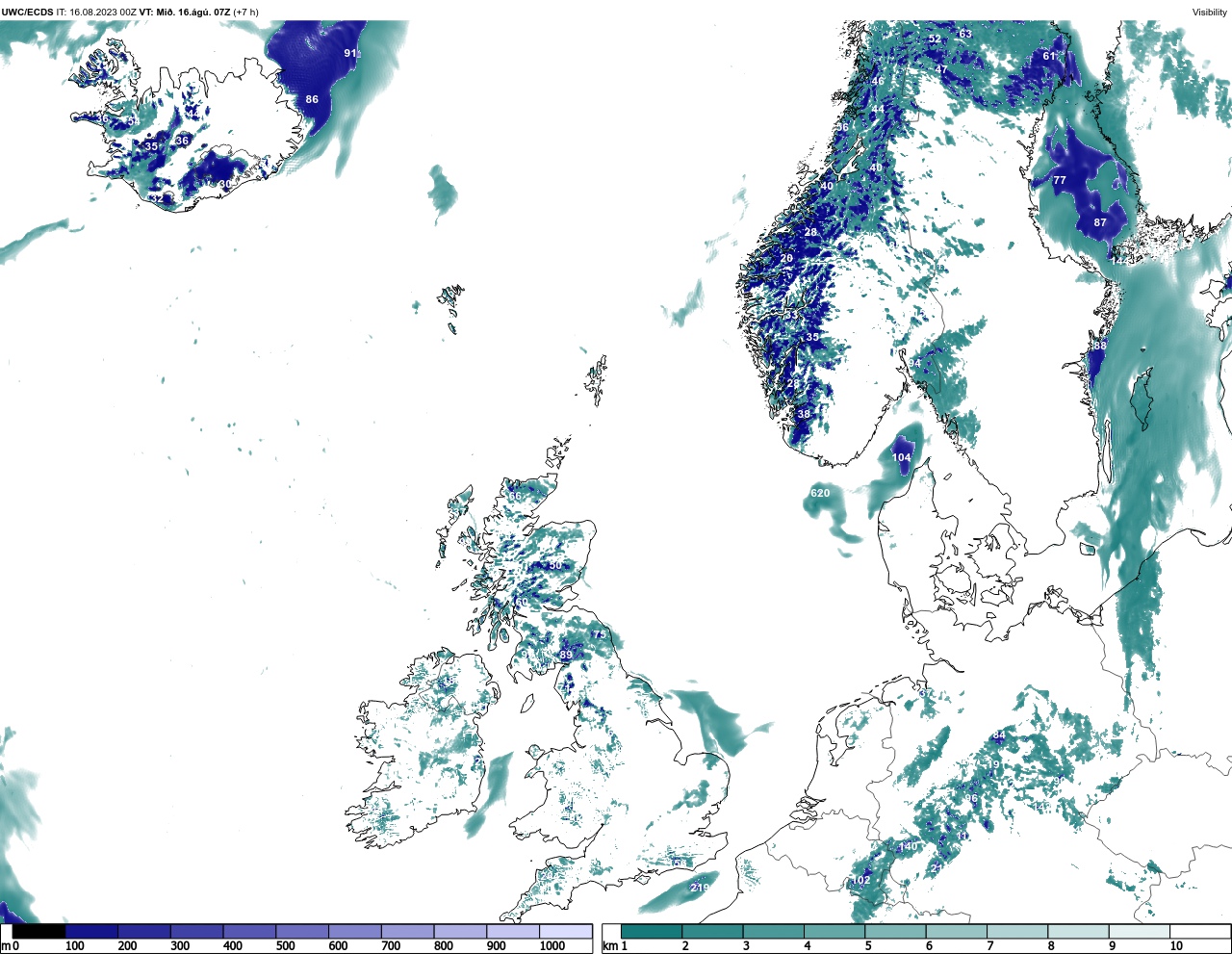The height and width of the screenshot is (954, 1232).
Task: Click the 'Visibility' label at top right
Action: (x=1210, y=12)
